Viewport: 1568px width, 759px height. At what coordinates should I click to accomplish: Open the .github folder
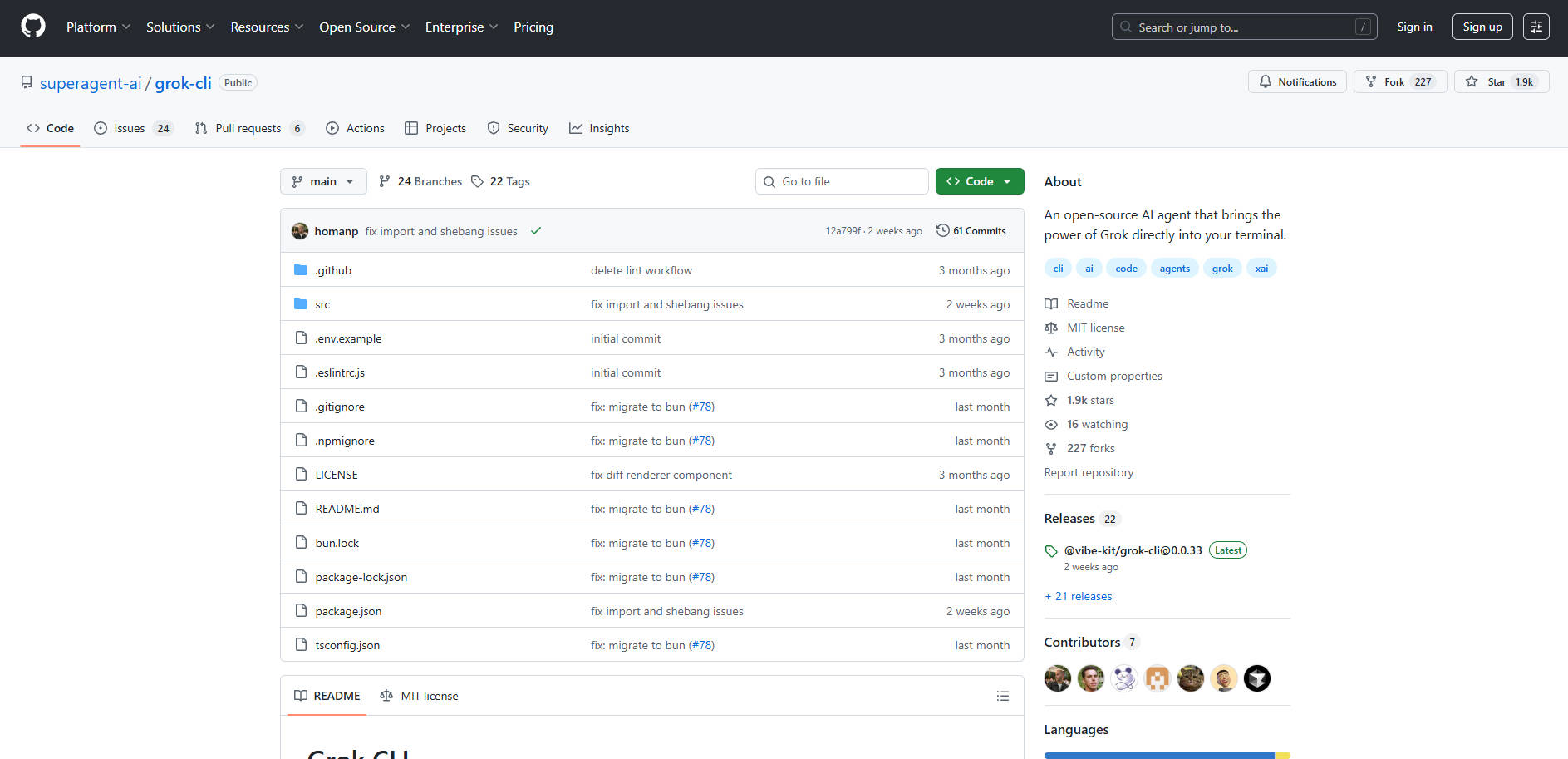pos(333,270)
